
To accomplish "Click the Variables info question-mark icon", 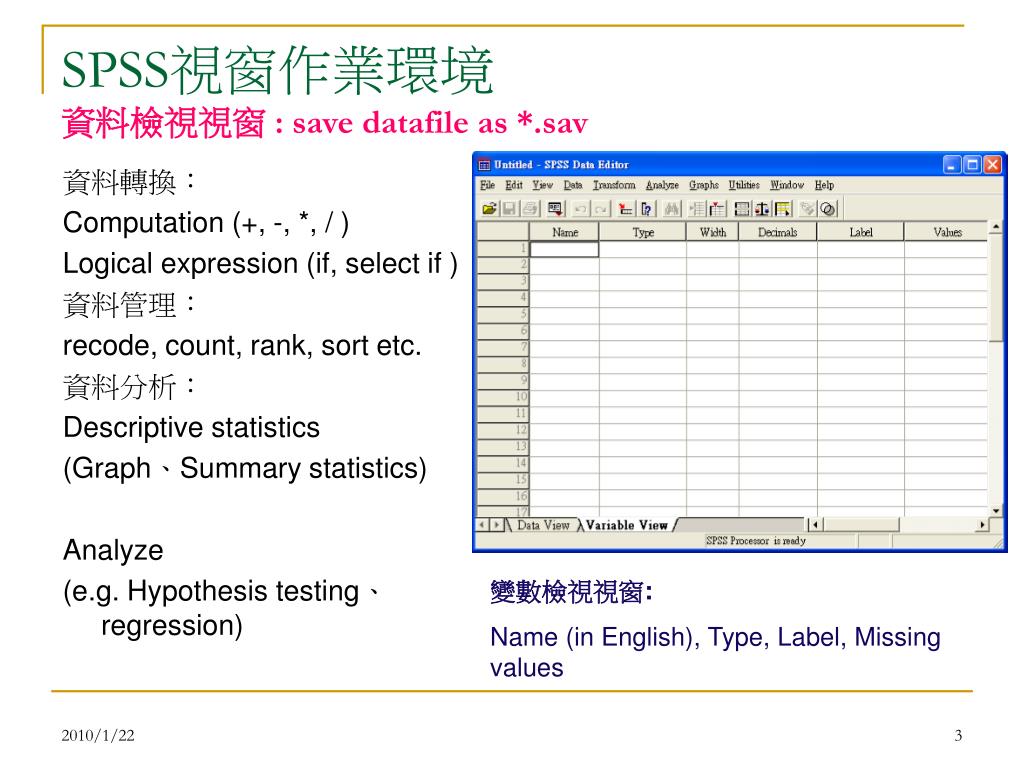I will click(x=647, y=209).
